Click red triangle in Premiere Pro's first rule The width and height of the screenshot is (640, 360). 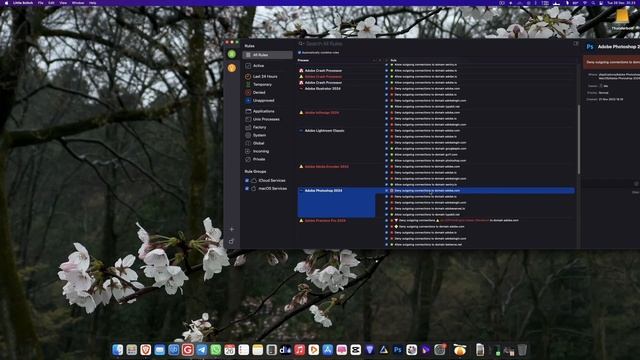[396, 220]
